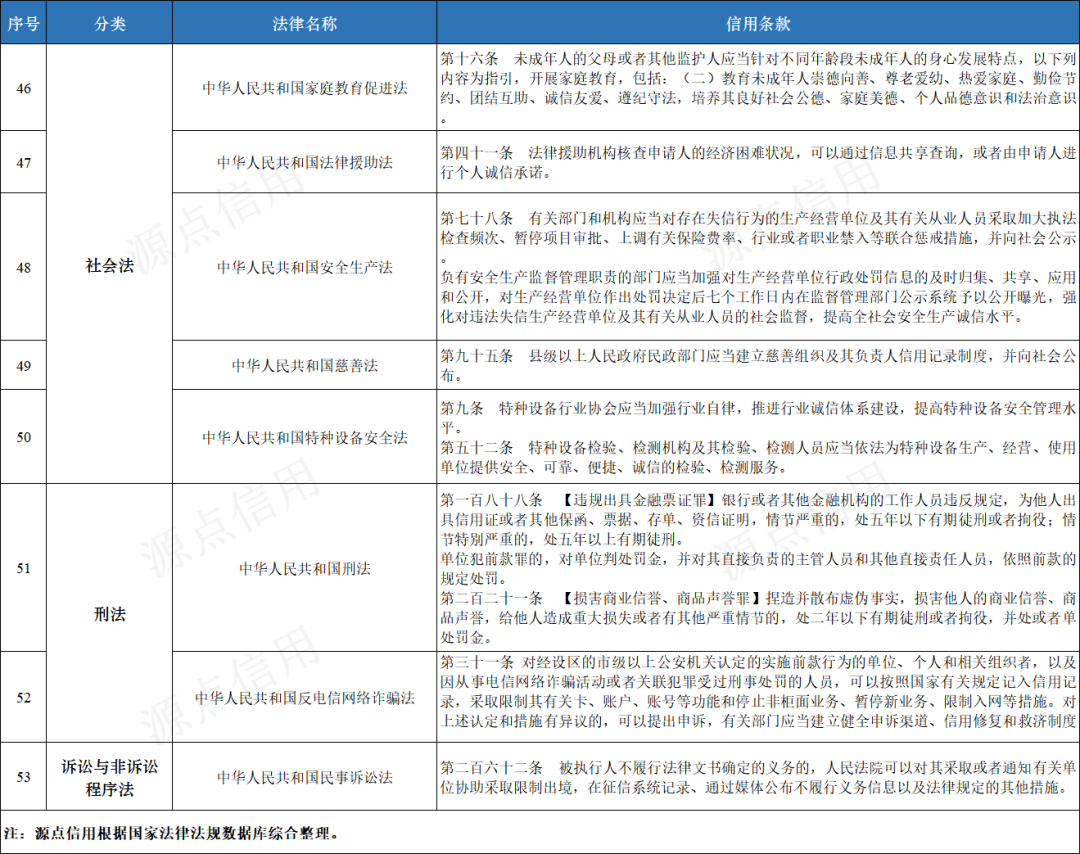1080x854 pixels.
Task: Select the 分类 column header
Action: click(x=108, y=21)
